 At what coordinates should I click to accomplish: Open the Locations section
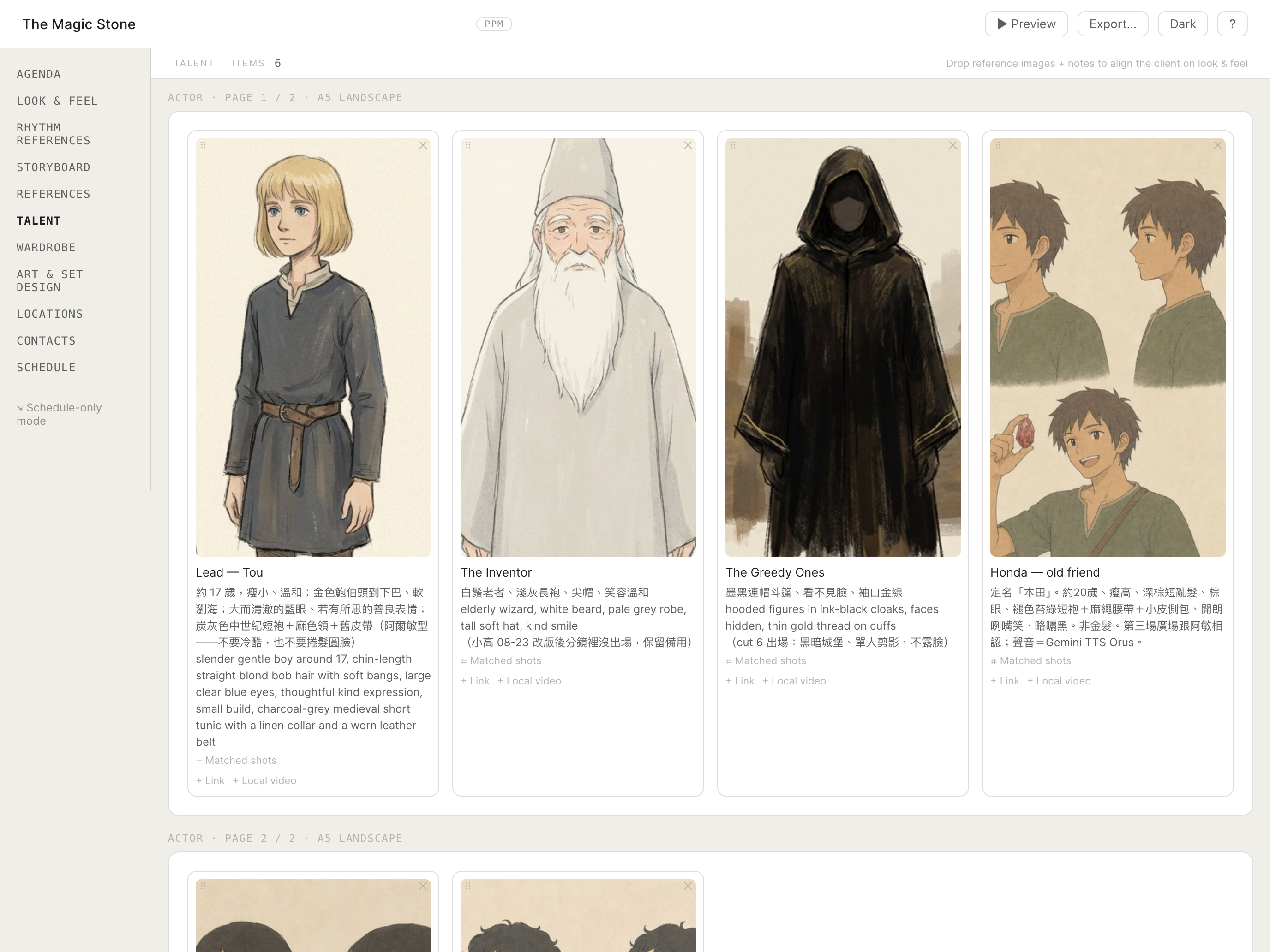coord(50,315)
